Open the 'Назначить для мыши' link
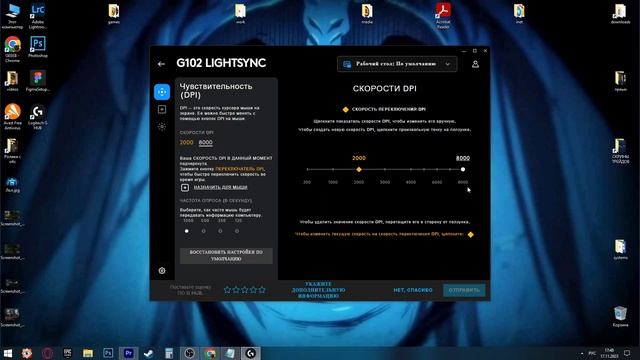Viewport: 640px width, 360px height. (x=220, y=187)
